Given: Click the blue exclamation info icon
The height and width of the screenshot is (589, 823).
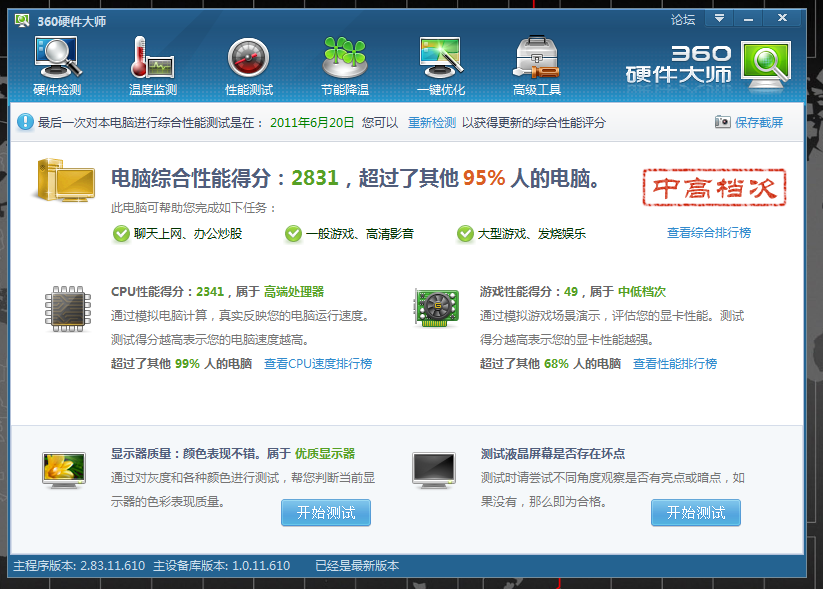Looking at the screenshot, I should 25,122.
